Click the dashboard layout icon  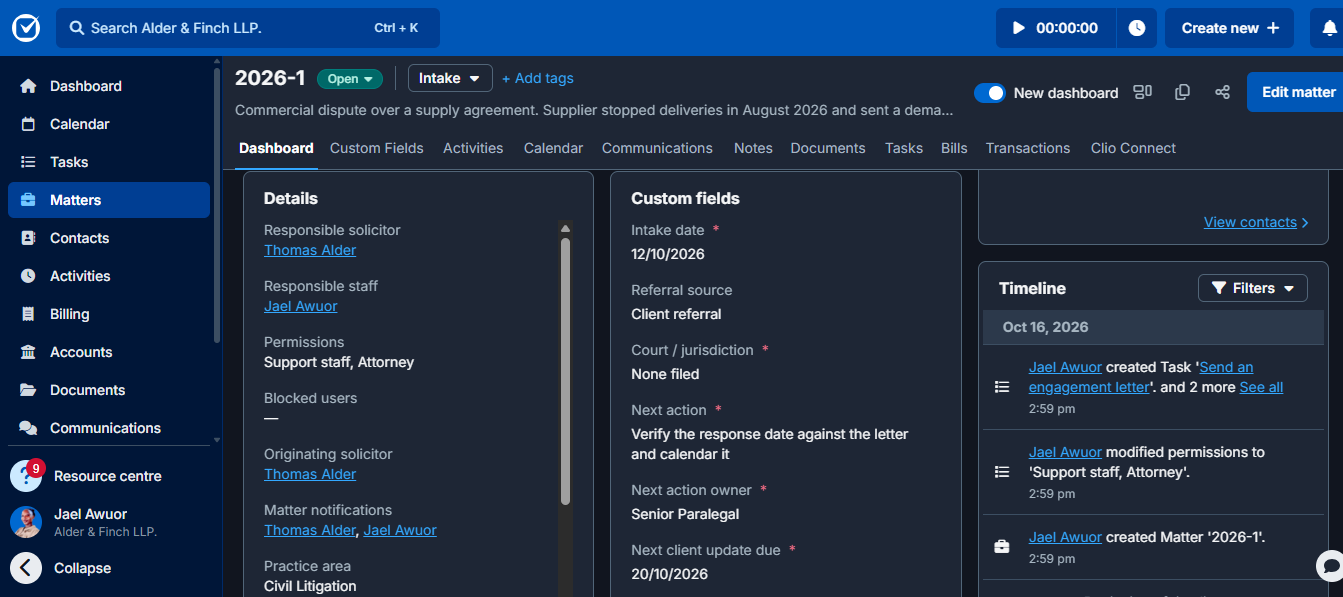click(1142, 92)
